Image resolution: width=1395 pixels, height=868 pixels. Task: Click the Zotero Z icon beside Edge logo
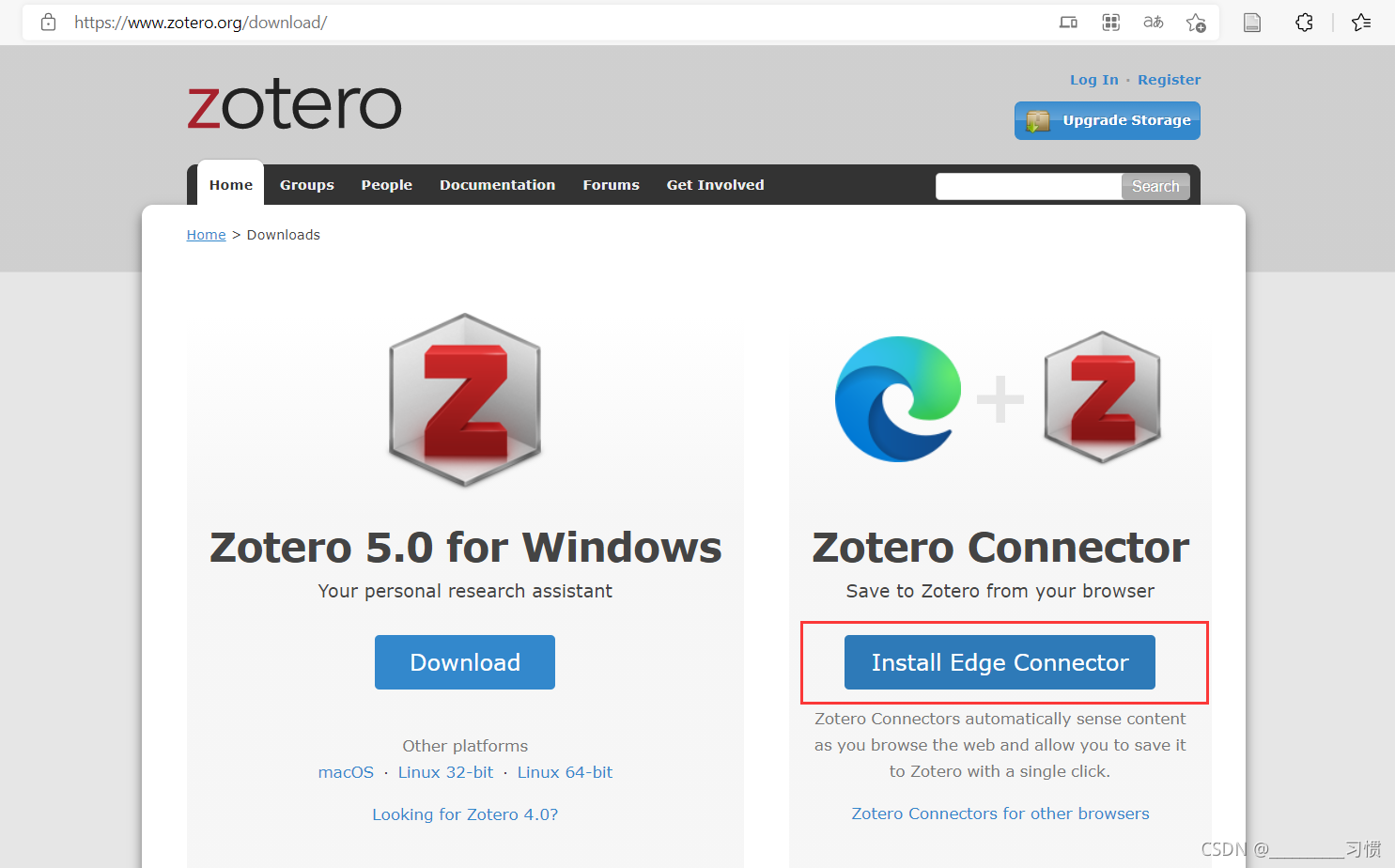coord(1102,397)
